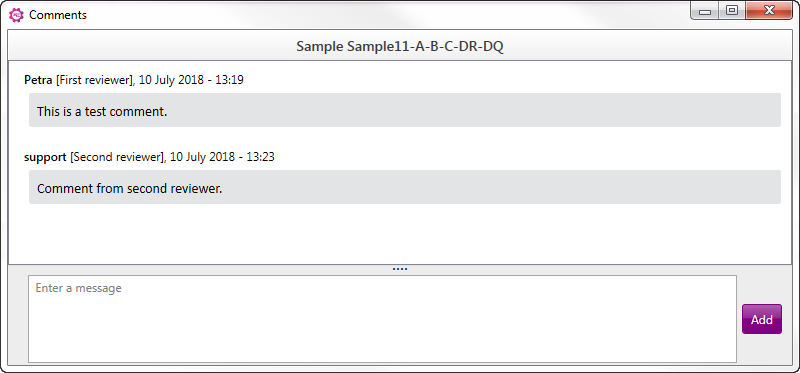Click the gray area right of first comment text
Screen dimensions: 800x373
point(474,110)
